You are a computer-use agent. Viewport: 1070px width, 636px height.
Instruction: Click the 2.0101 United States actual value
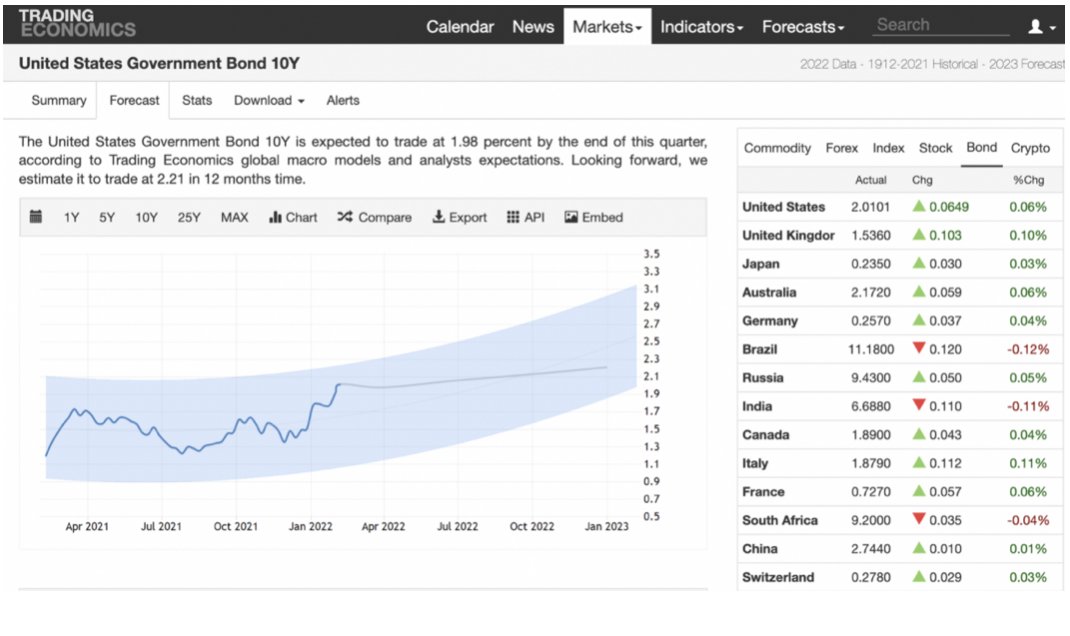click(871, 207)
